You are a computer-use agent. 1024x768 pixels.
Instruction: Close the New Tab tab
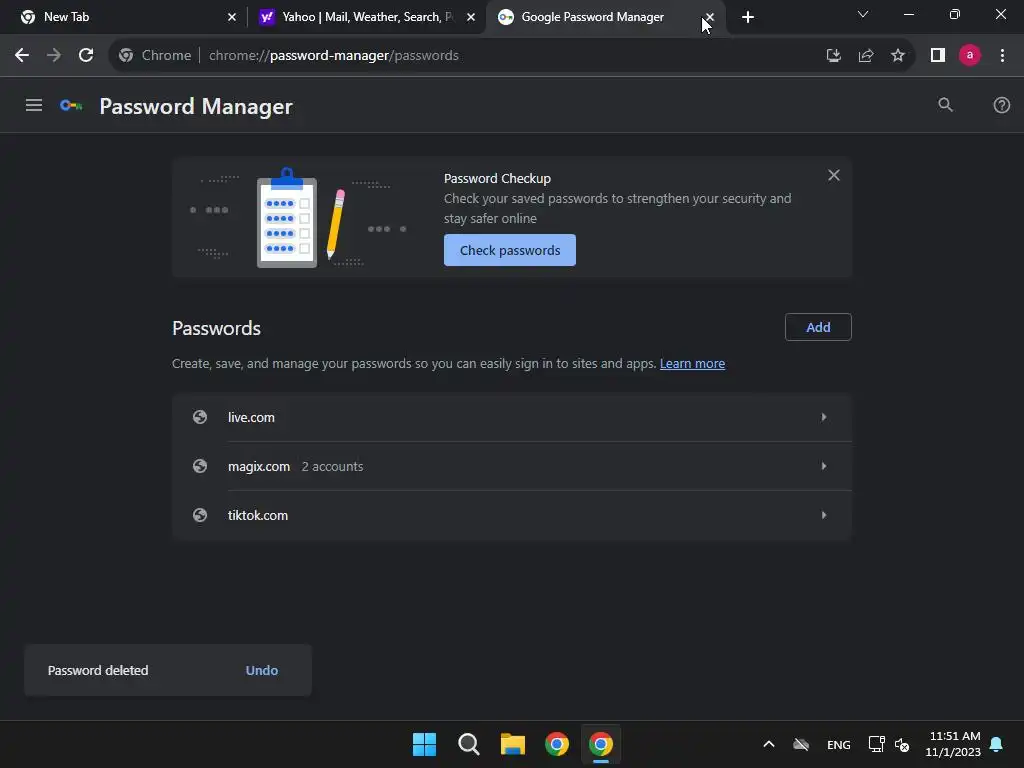click(x=232, y=17)
